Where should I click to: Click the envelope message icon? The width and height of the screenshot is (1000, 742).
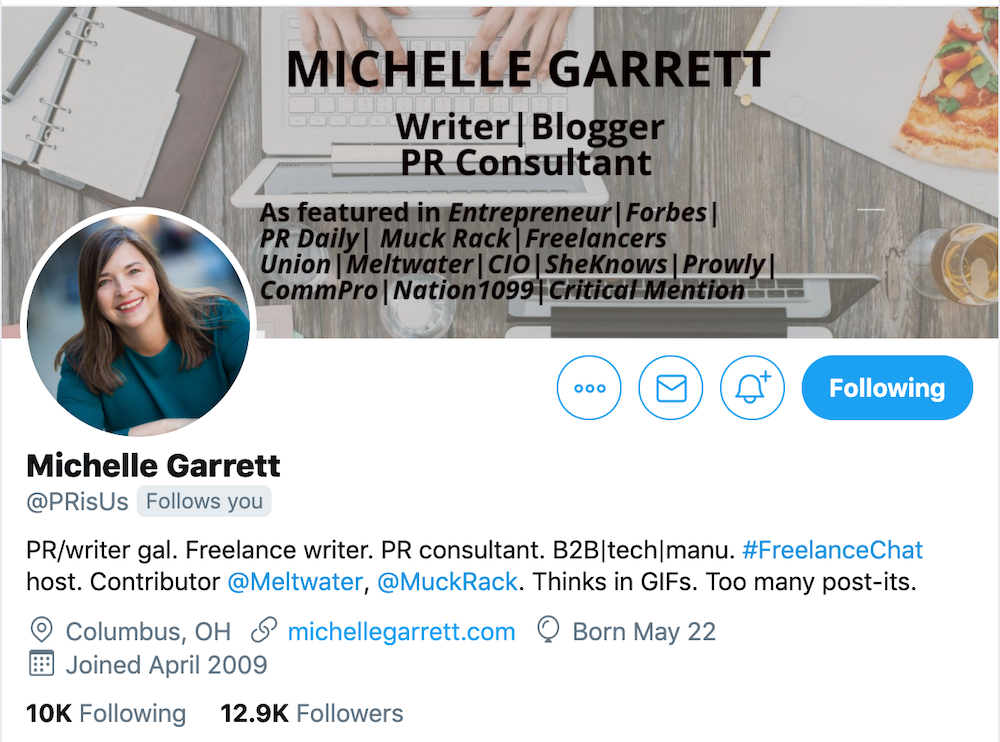(671, 388)
